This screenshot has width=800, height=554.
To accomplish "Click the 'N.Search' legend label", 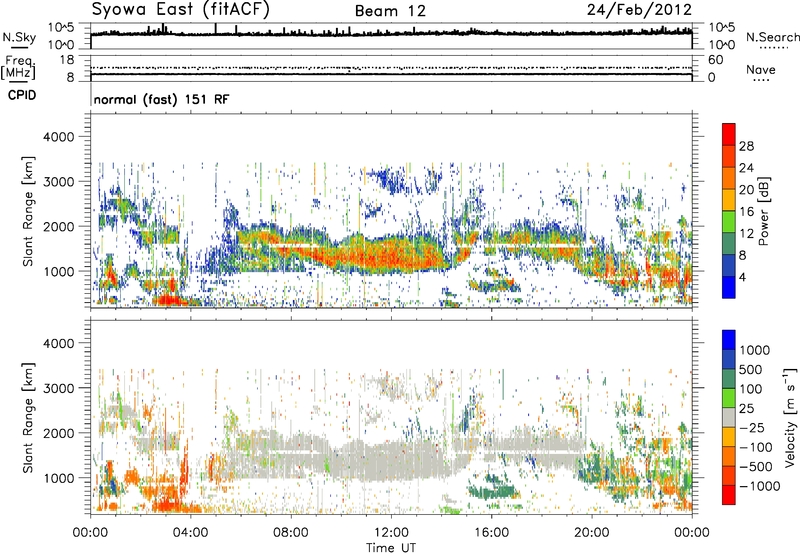I will [772, 37].
